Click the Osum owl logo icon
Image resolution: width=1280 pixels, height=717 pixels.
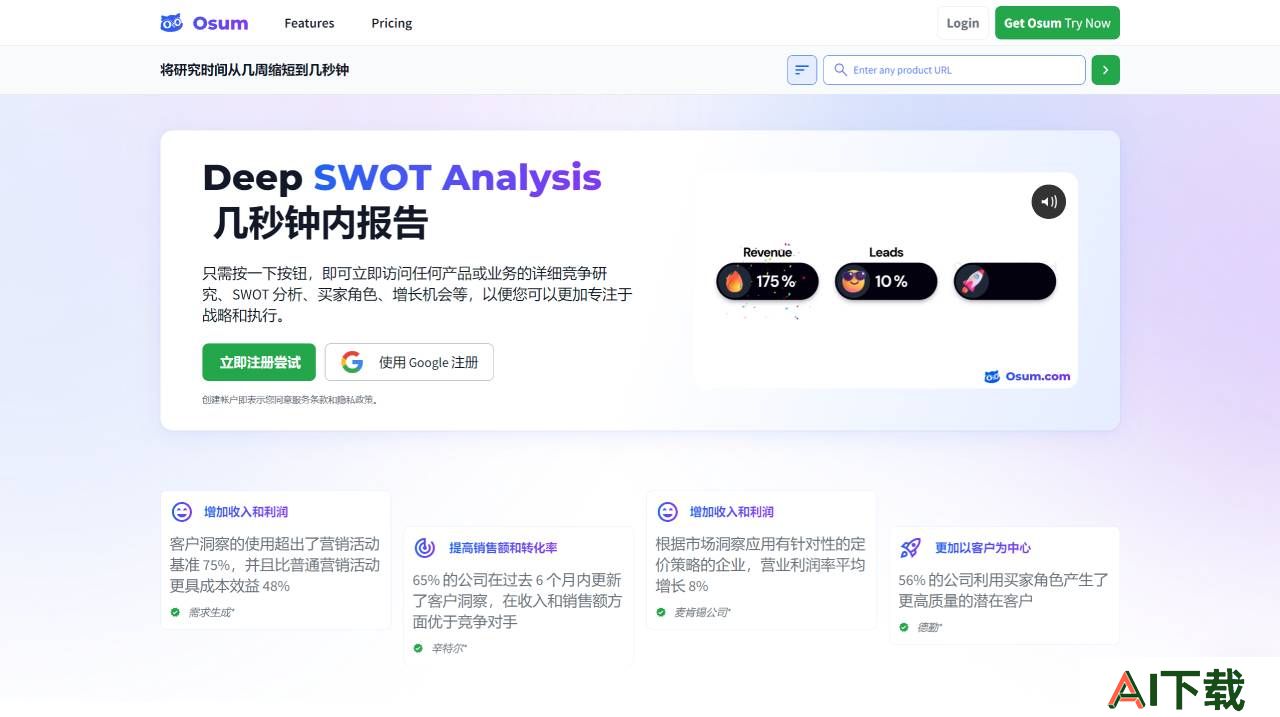click(x=171, y=23)
